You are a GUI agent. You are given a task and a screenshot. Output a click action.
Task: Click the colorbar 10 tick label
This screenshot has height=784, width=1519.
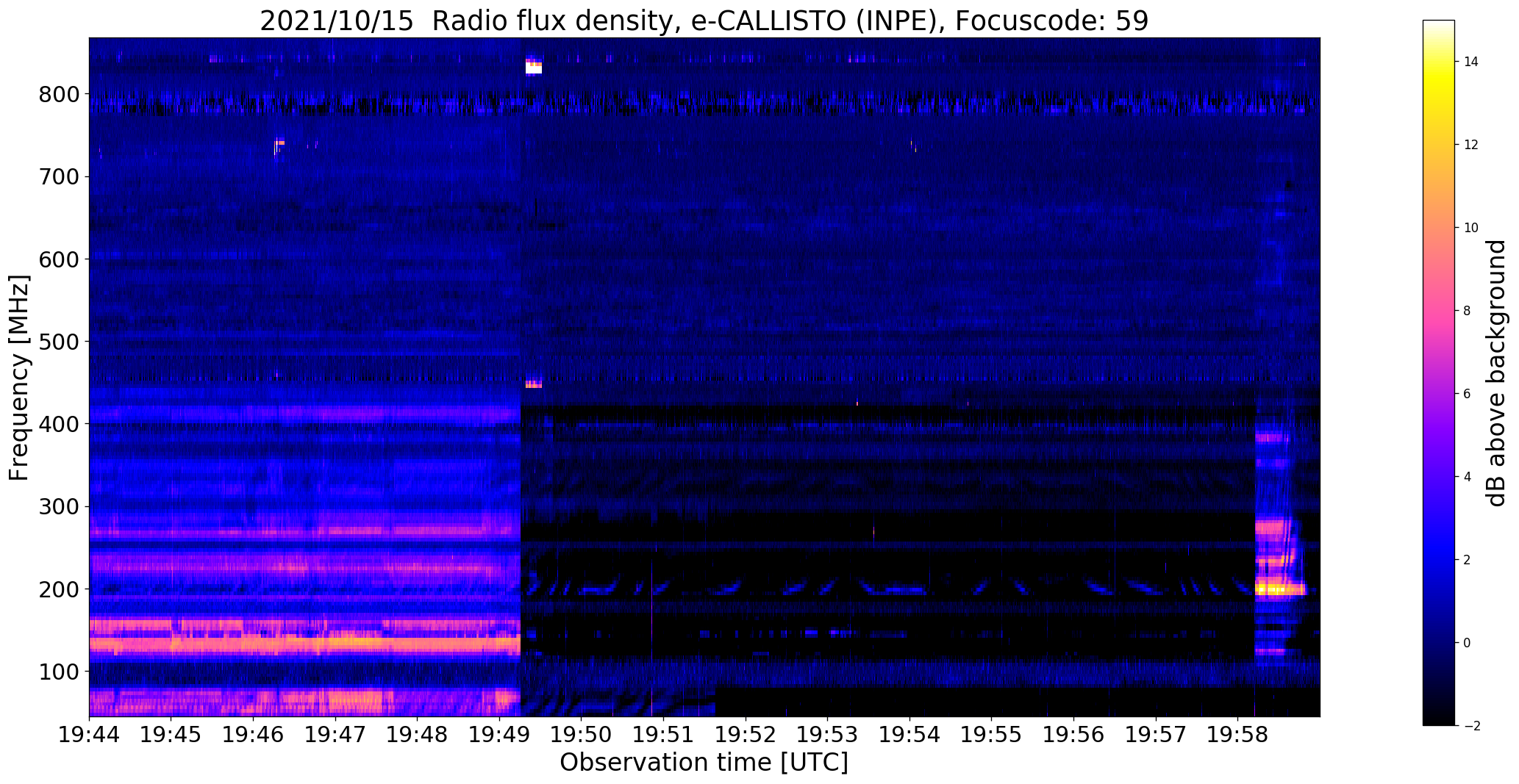click(x=1471, y=228)
